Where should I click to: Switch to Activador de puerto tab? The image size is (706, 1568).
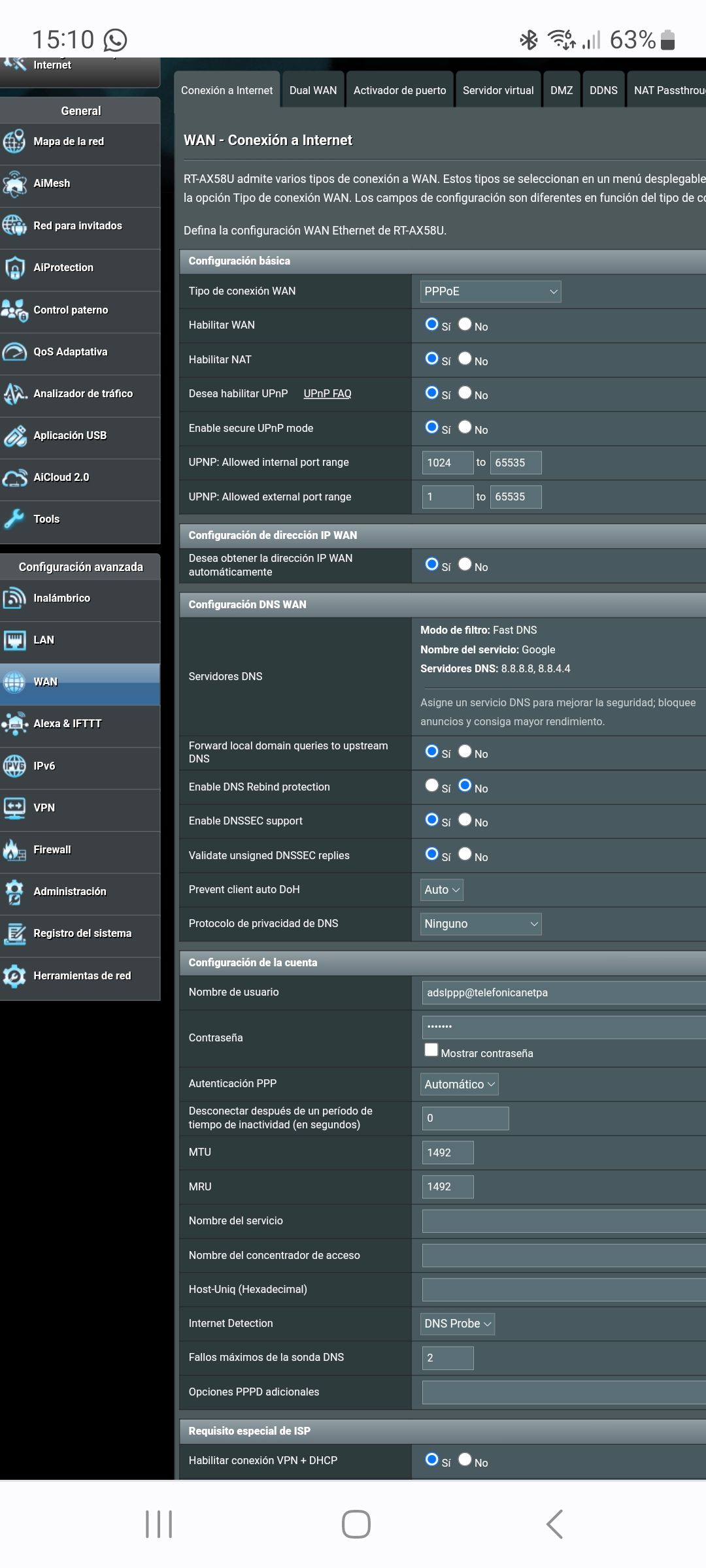[400, 90]
